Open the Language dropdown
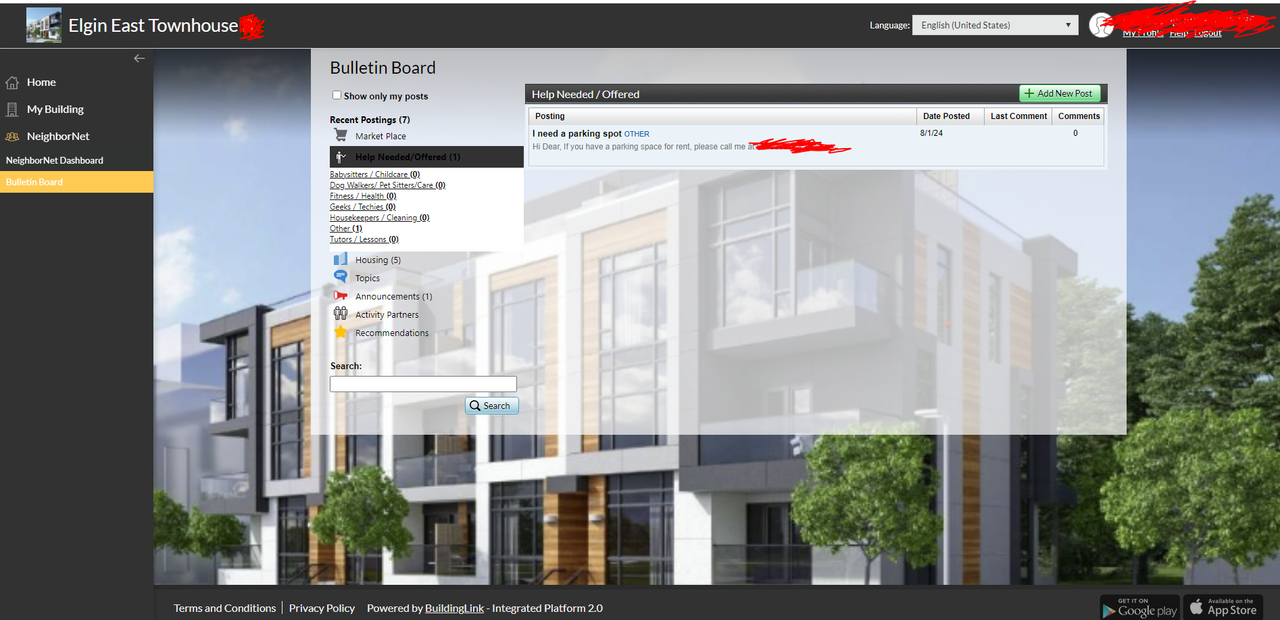 [x=994, y=25]
